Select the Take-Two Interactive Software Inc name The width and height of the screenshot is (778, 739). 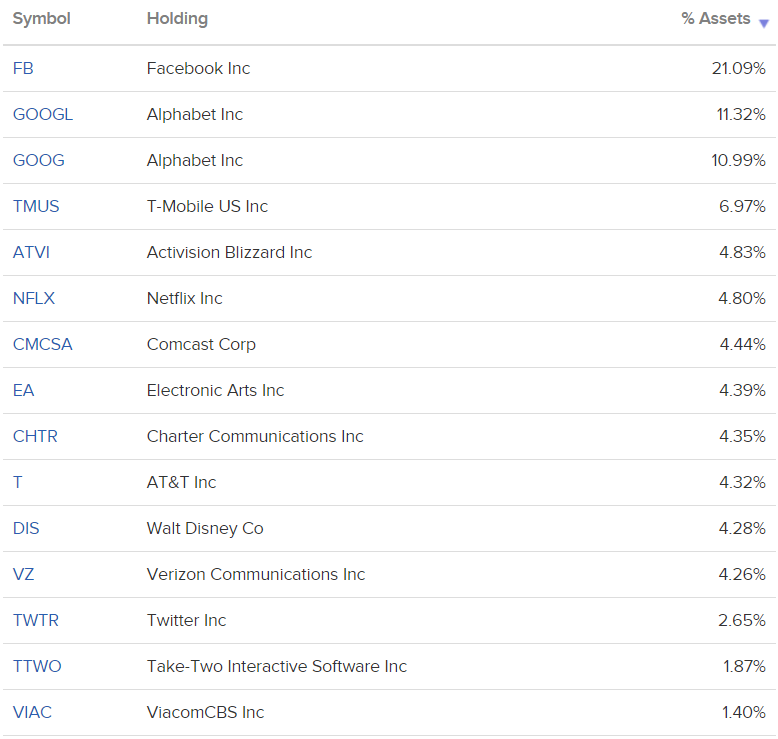[x=277, y=666]
